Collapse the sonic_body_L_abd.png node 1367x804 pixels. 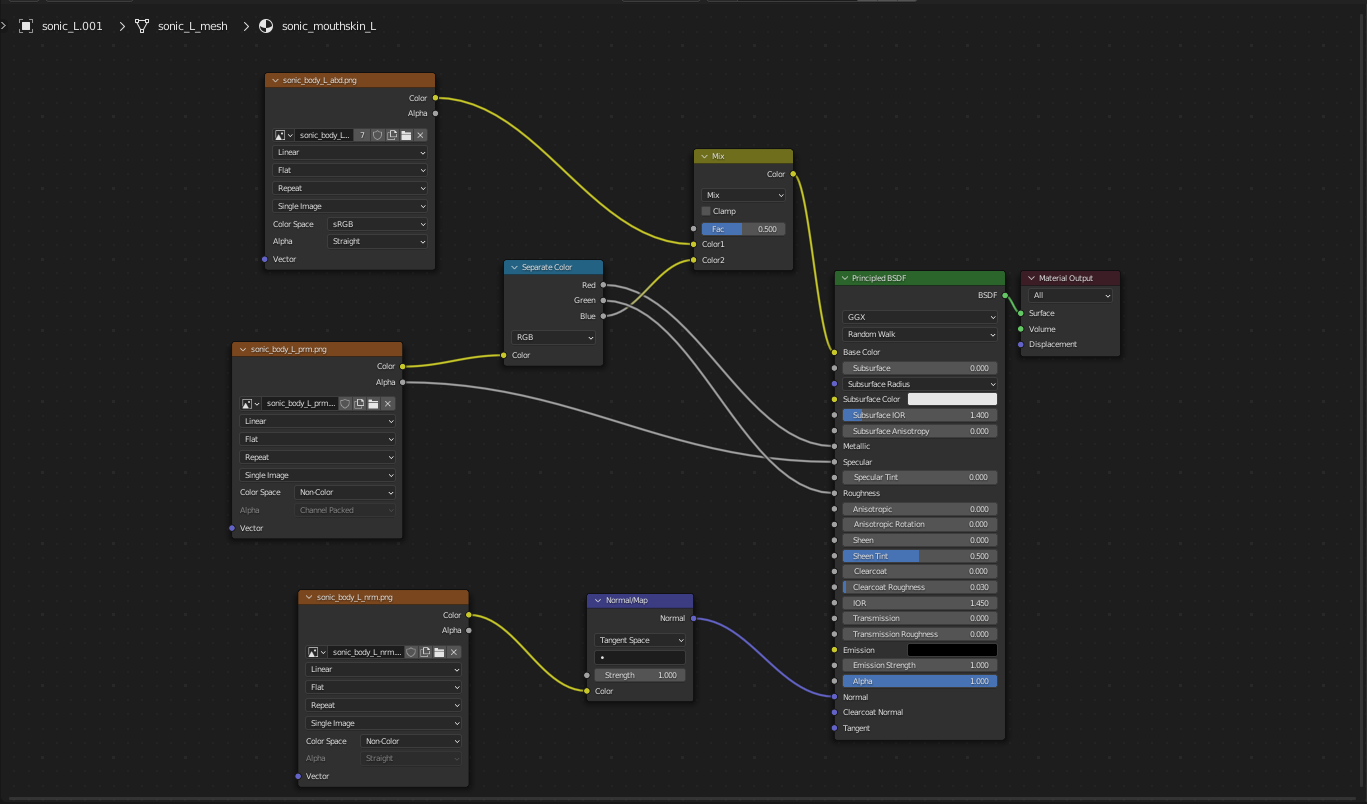click(275, 80)
